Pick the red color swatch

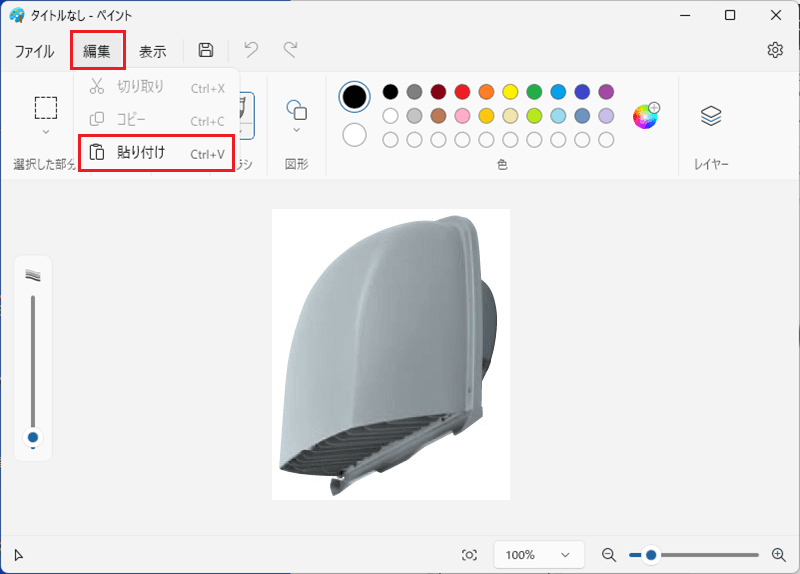[x=462, y=92]
